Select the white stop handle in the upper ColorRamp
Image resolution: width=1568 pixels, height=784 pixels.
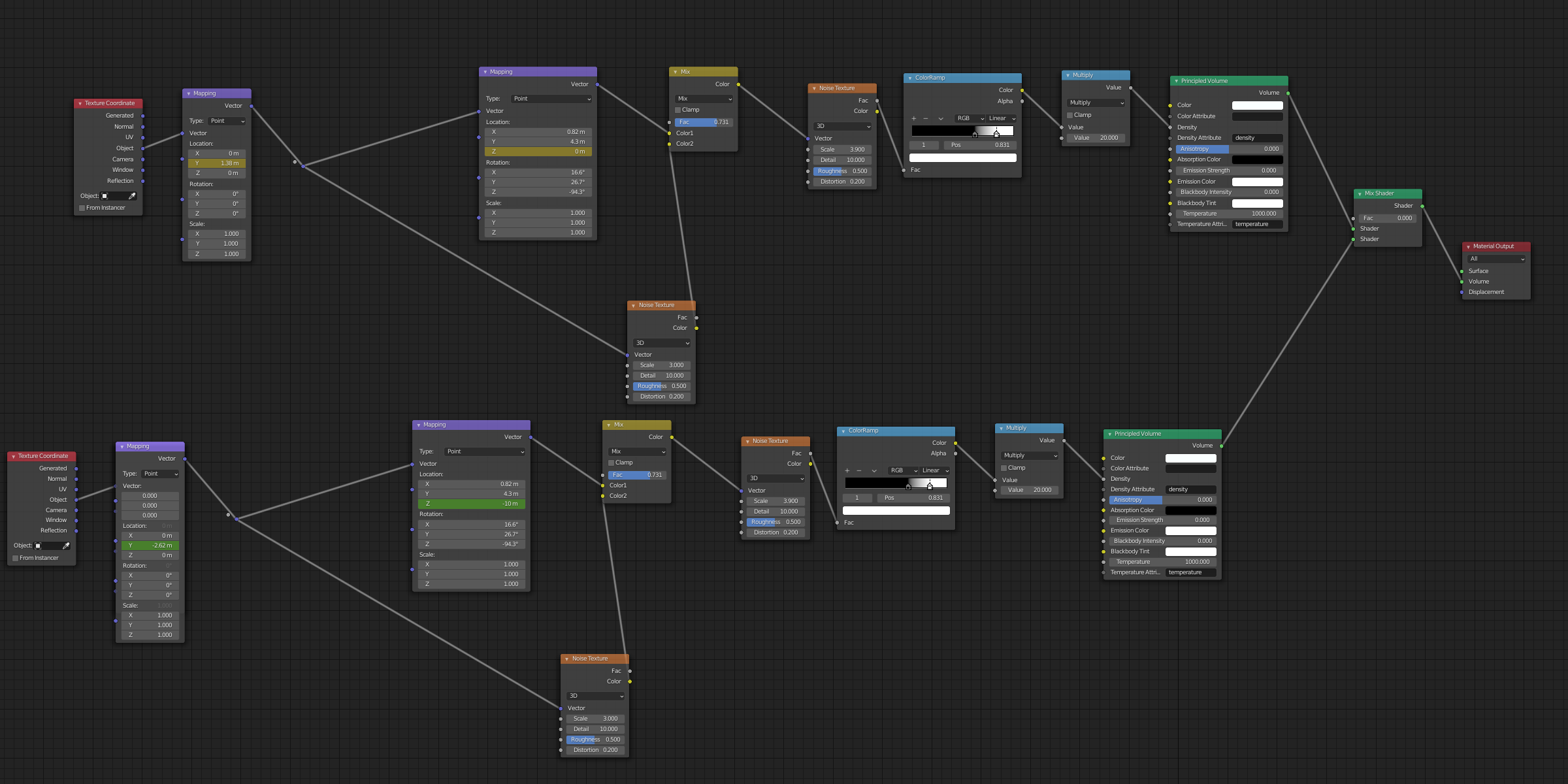pyautogui.click(x=996, y=135)
